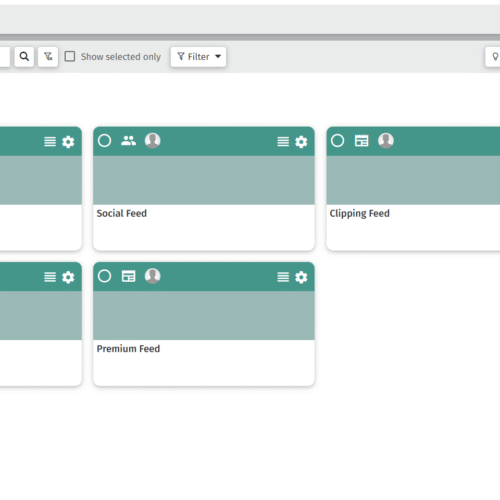
Task: Click the magnifier search button
Action: click(x=24, y=57)
